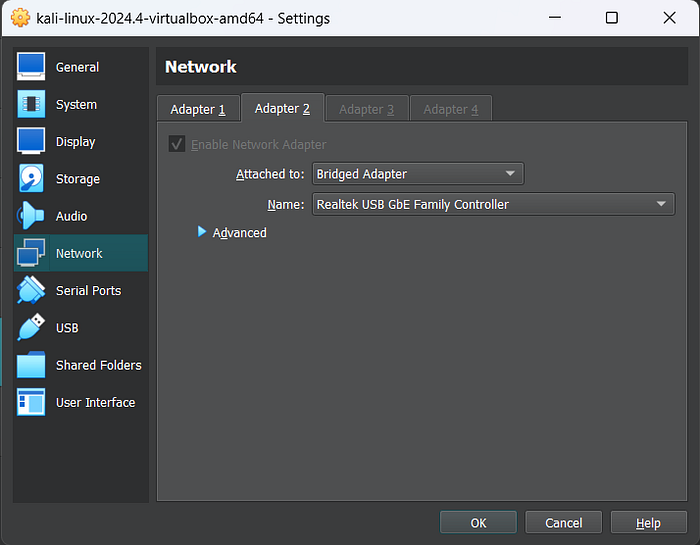Open the Attached to dropdown
700x545 pixels.
tap(418, 174)
